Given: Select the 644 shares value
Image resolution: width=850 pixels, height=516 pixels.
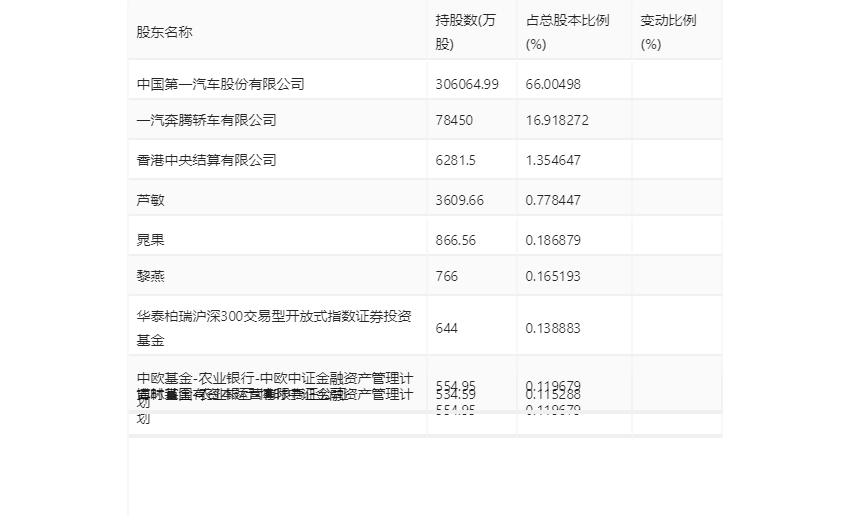Looking at the screenshot, I should [x=446, y=328].
